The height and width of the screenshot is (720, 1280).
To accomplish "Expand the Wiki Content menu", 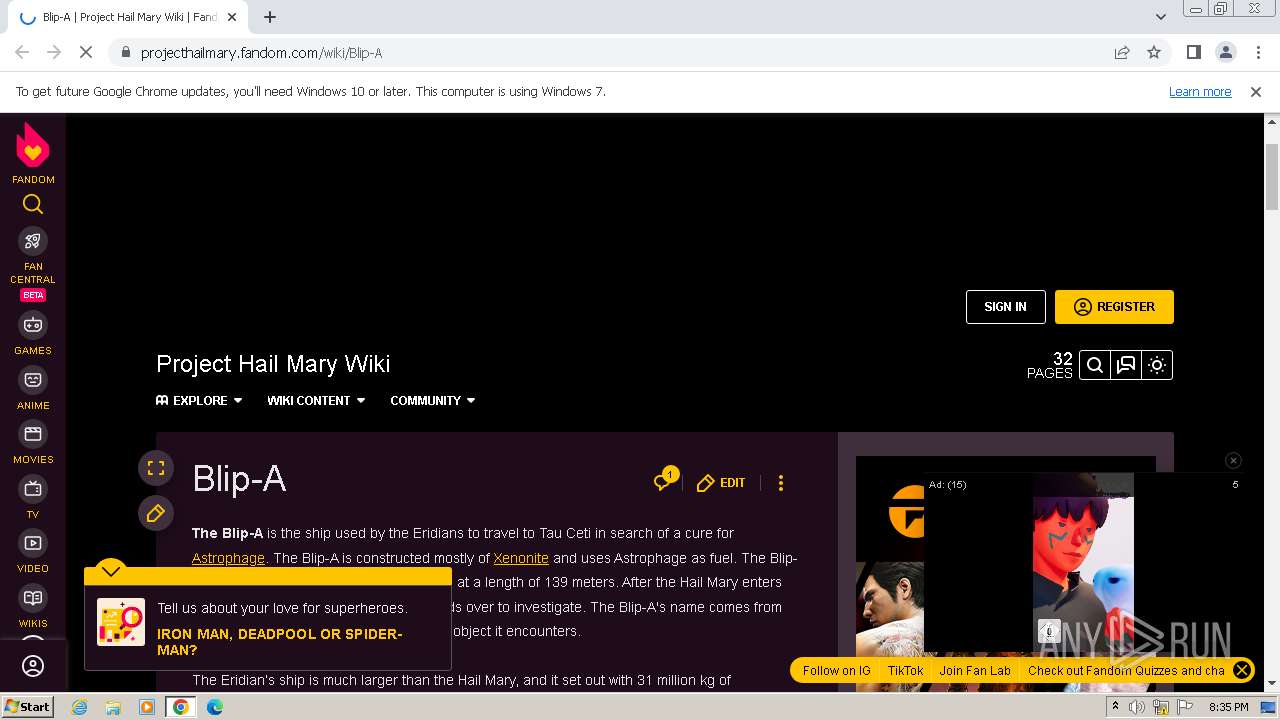I will coord(316,400).
